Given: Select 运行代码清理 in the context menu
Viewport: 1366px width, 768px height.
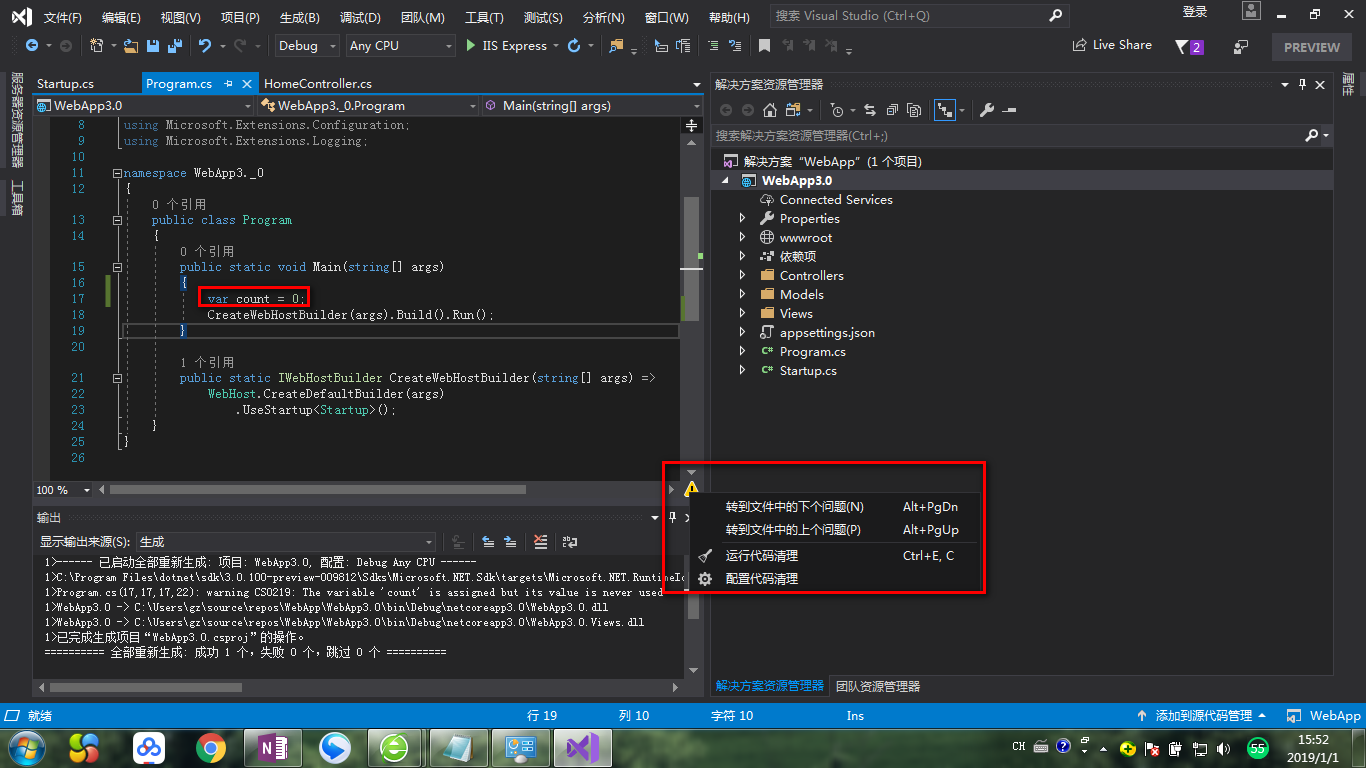Looking at the screenshot, I should point(761,555).
